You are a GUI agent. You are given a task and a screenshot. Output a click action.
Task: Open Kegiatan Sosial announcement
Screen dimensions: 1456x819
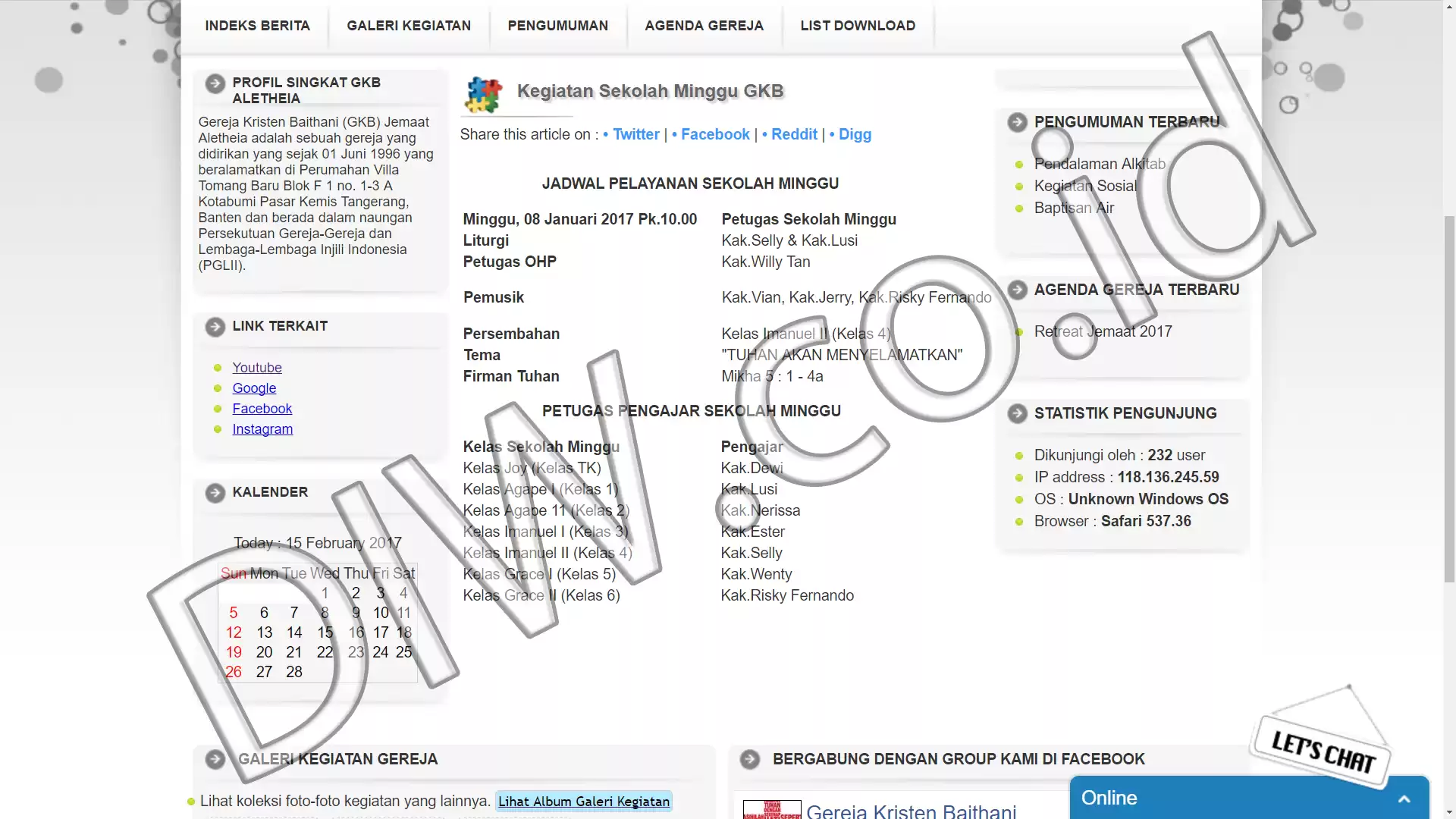[x=1085, y=186]
